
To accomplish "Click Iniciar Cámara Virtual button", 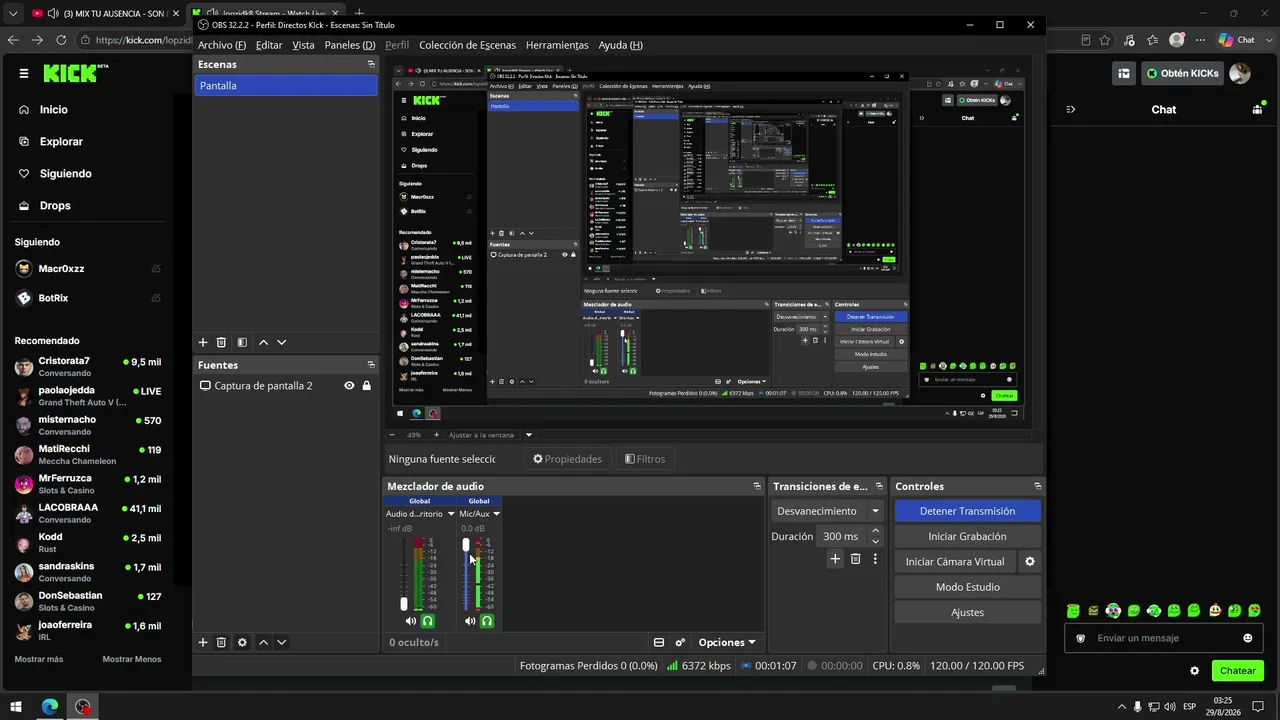I will coord(955,562).
